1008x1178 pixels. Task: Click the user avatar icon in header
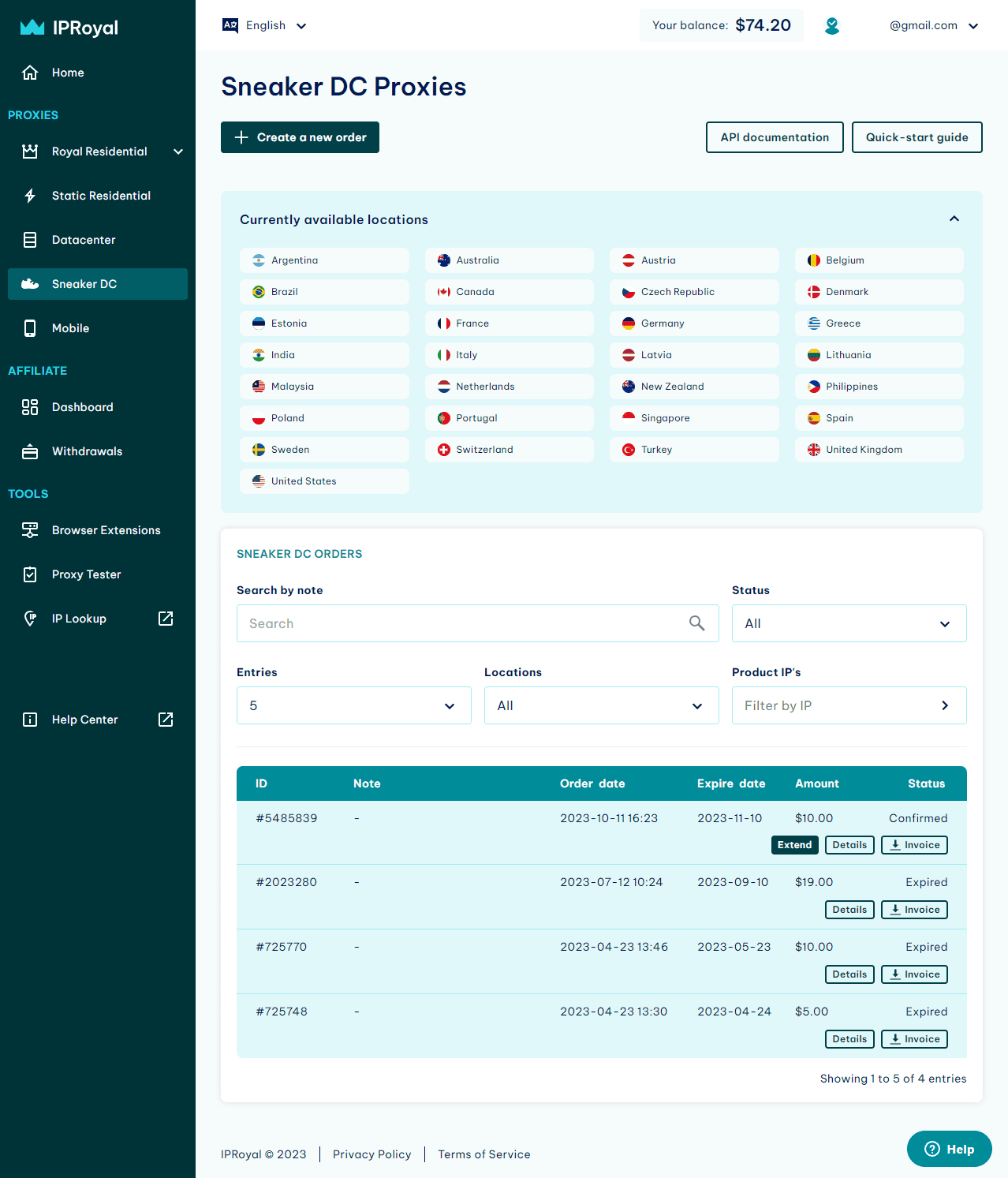click(832, 26)
